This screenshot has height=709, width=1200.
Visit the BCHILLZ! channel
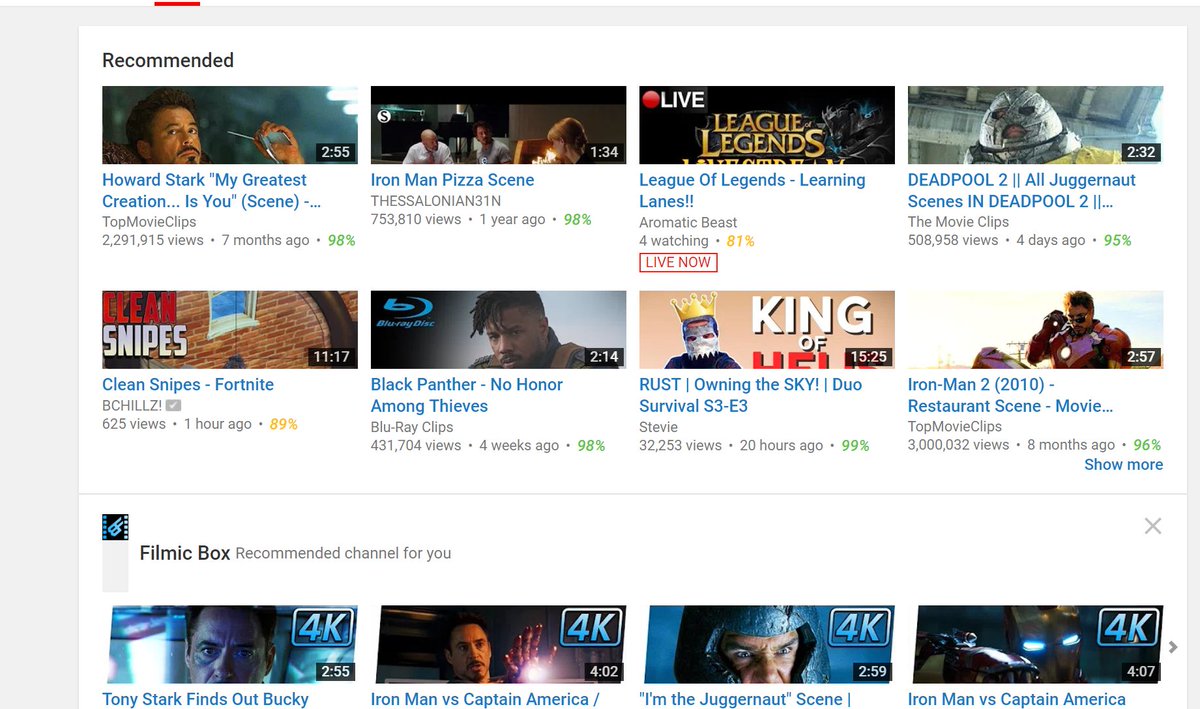[132, 405]
